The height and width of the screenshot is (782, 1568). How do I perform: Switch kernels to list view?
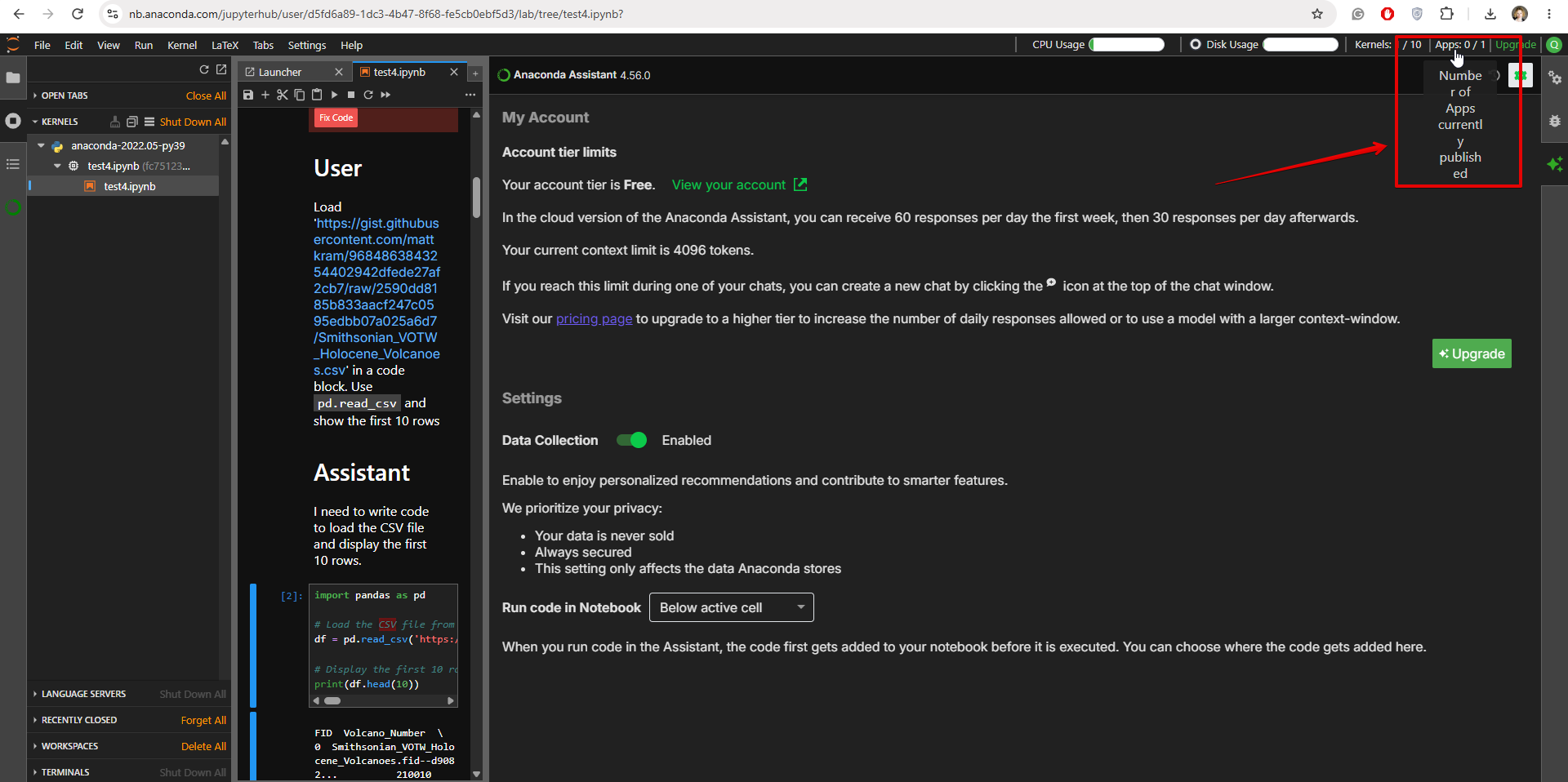coord(149,122)
